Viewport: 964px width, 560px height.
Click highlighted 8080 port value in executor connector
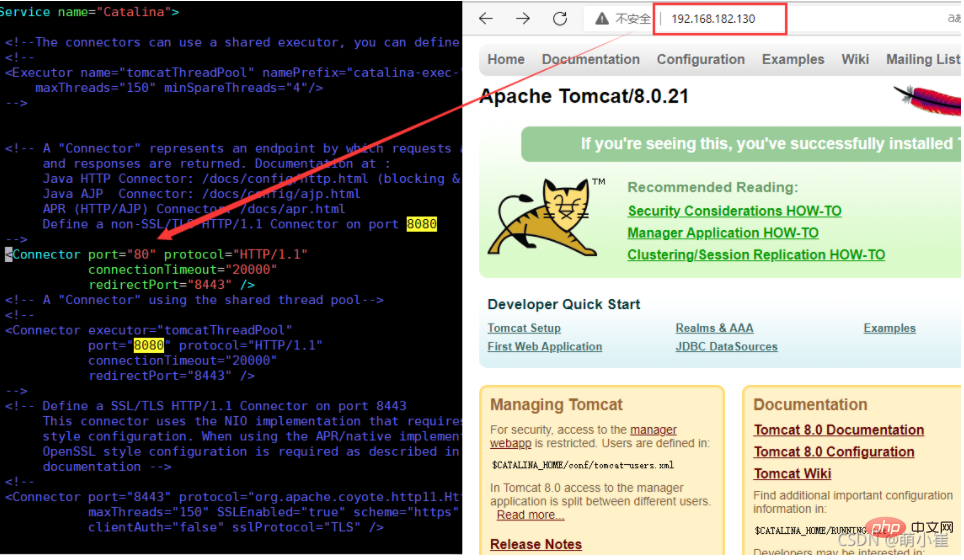click(149, 345)
